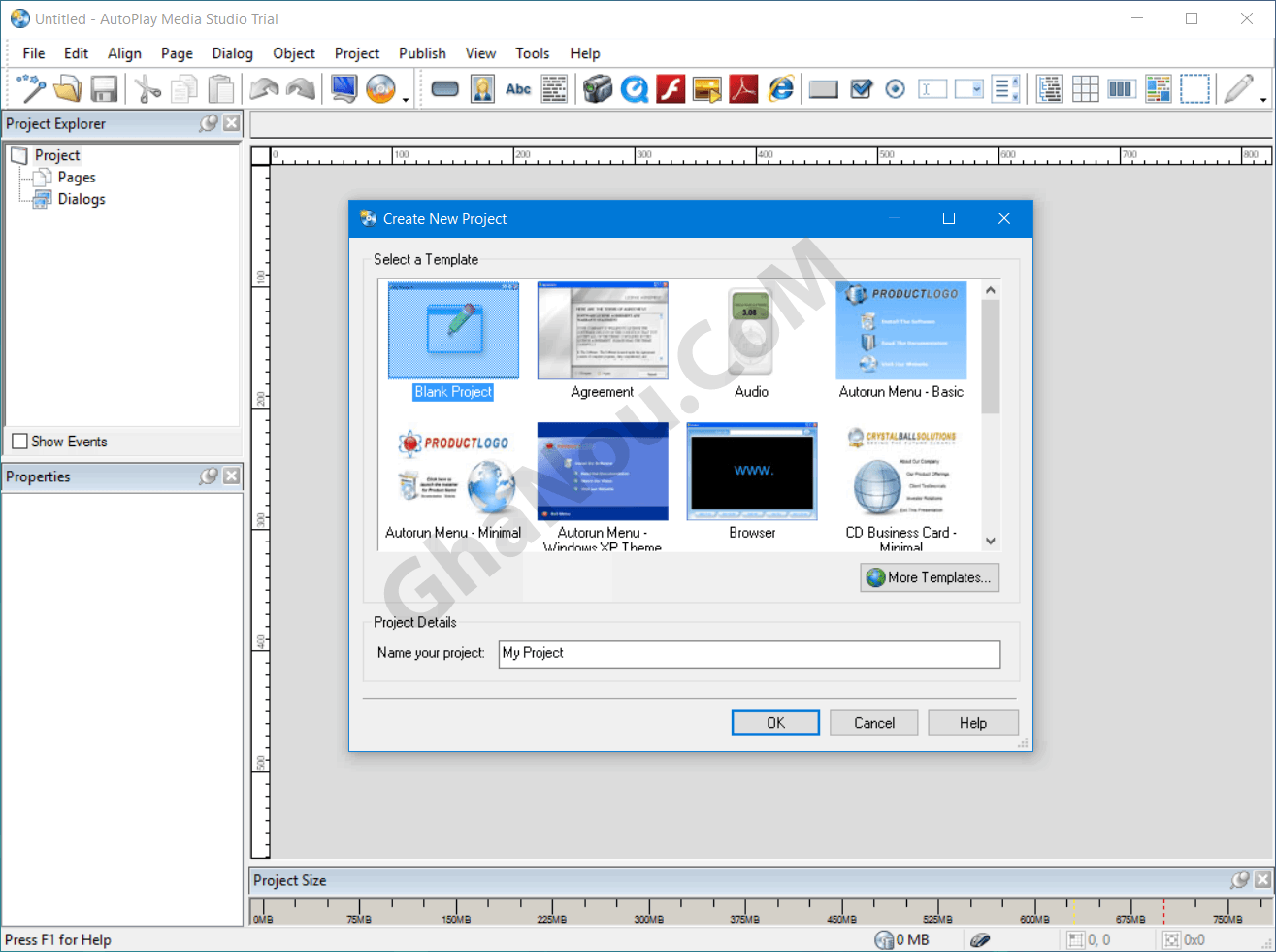The height and width of the screenshot is (952, 1276).
Task: Insert a Grid object from the toolbar
Action: 1085,89
